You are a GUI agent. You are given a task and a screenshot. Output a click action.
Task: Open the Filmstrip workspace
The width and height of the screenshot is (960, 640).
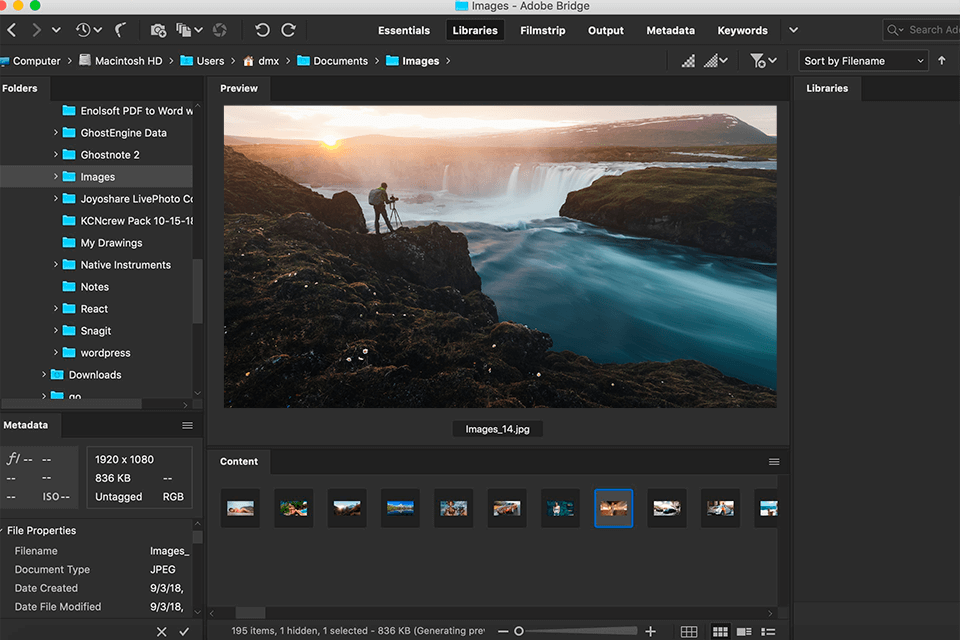point(543,30)
